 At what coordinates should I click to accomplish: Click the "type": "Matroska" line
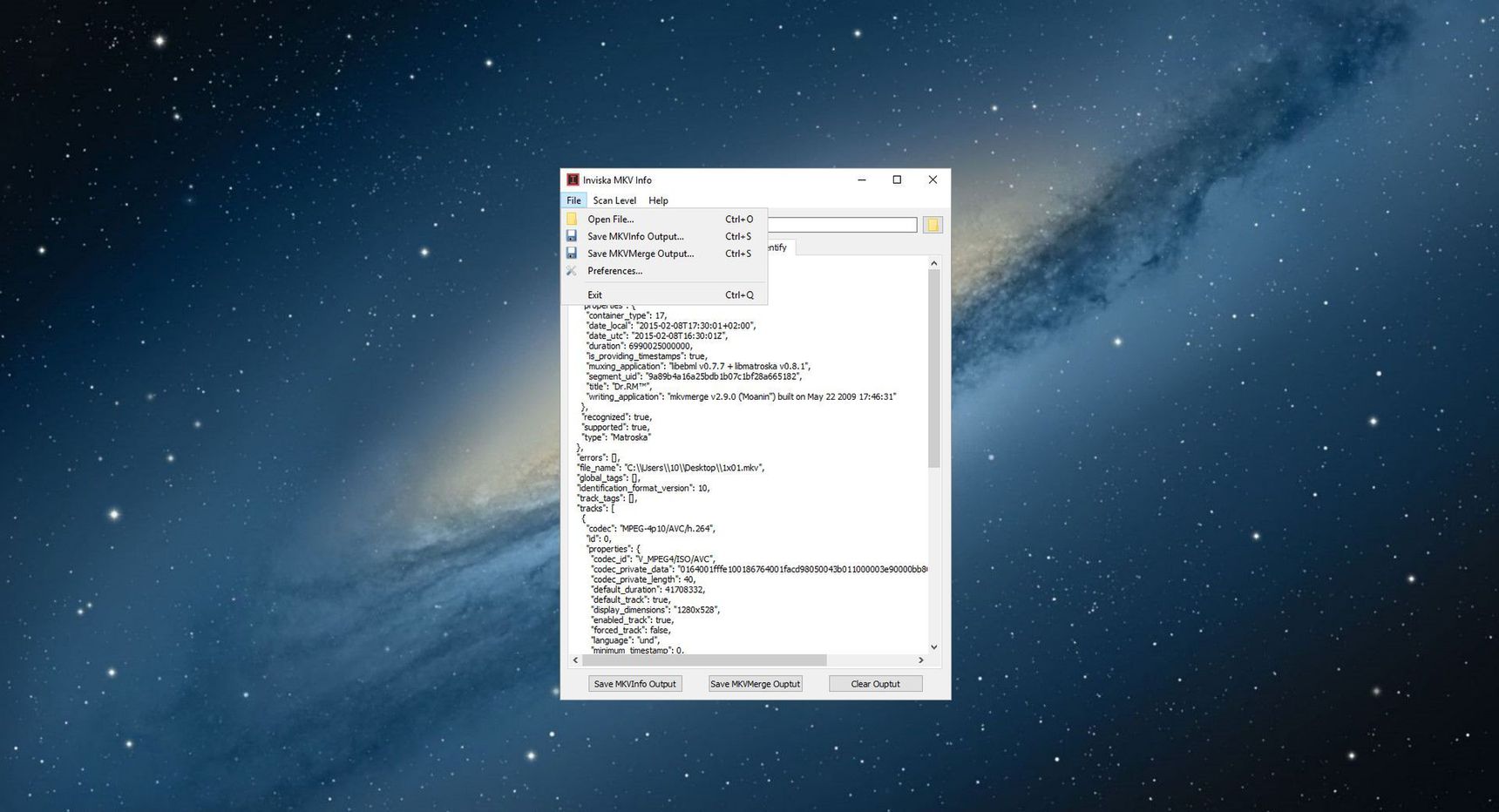(616, 437)
